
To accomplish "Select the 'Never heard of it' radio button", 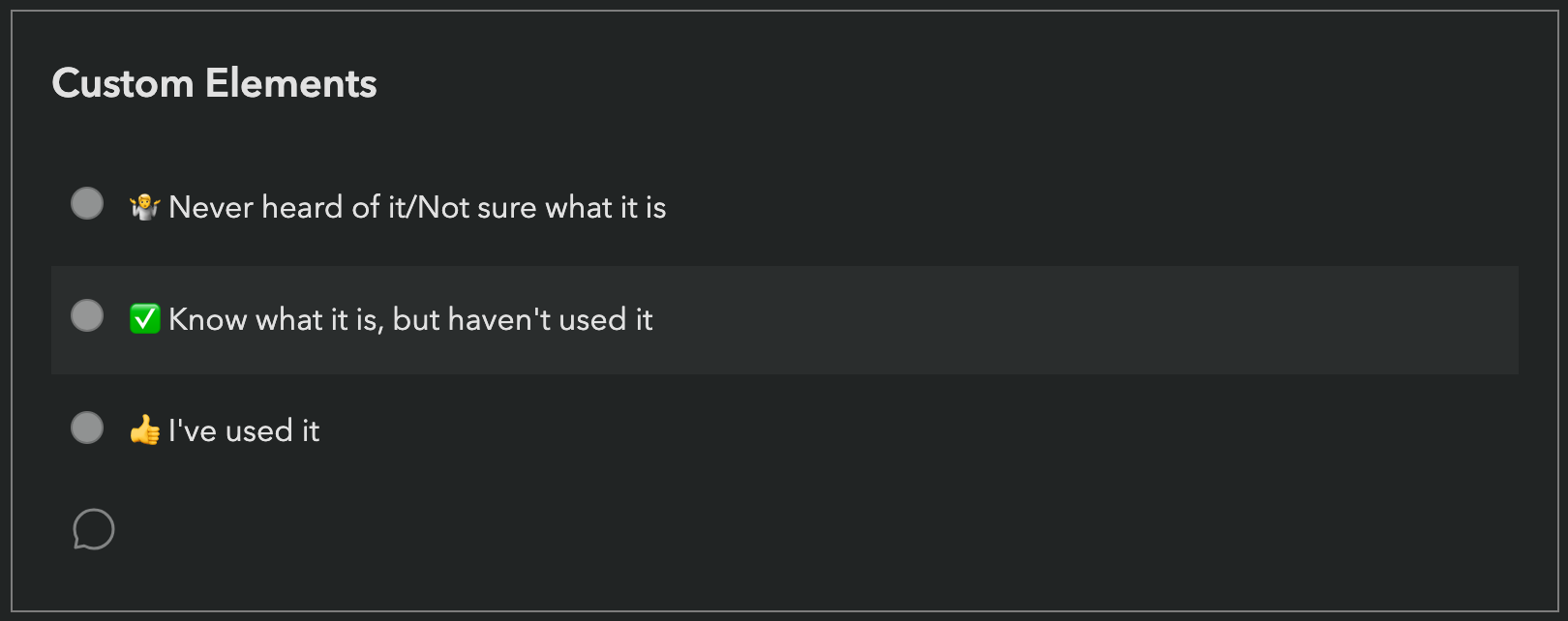I will coord(86,203).
